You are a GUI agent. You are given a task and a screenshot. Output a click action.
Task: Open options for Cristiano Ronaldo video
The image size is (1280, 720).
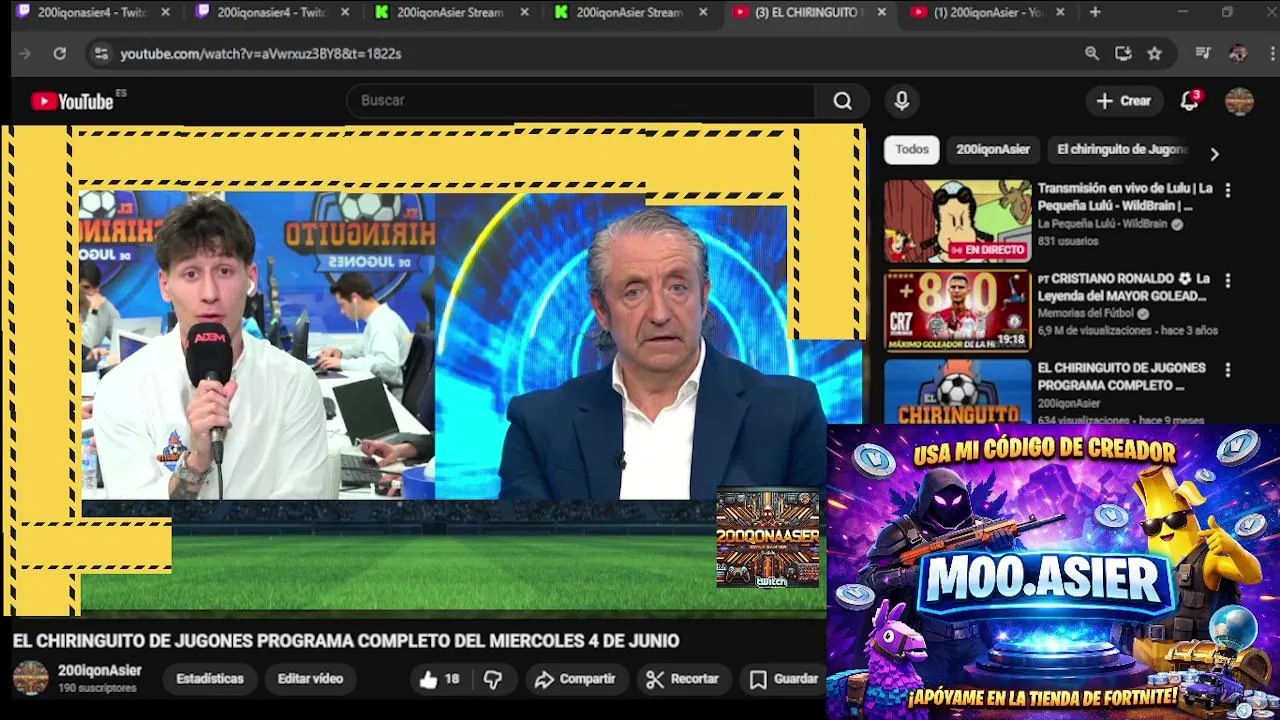pos(1228,281)
